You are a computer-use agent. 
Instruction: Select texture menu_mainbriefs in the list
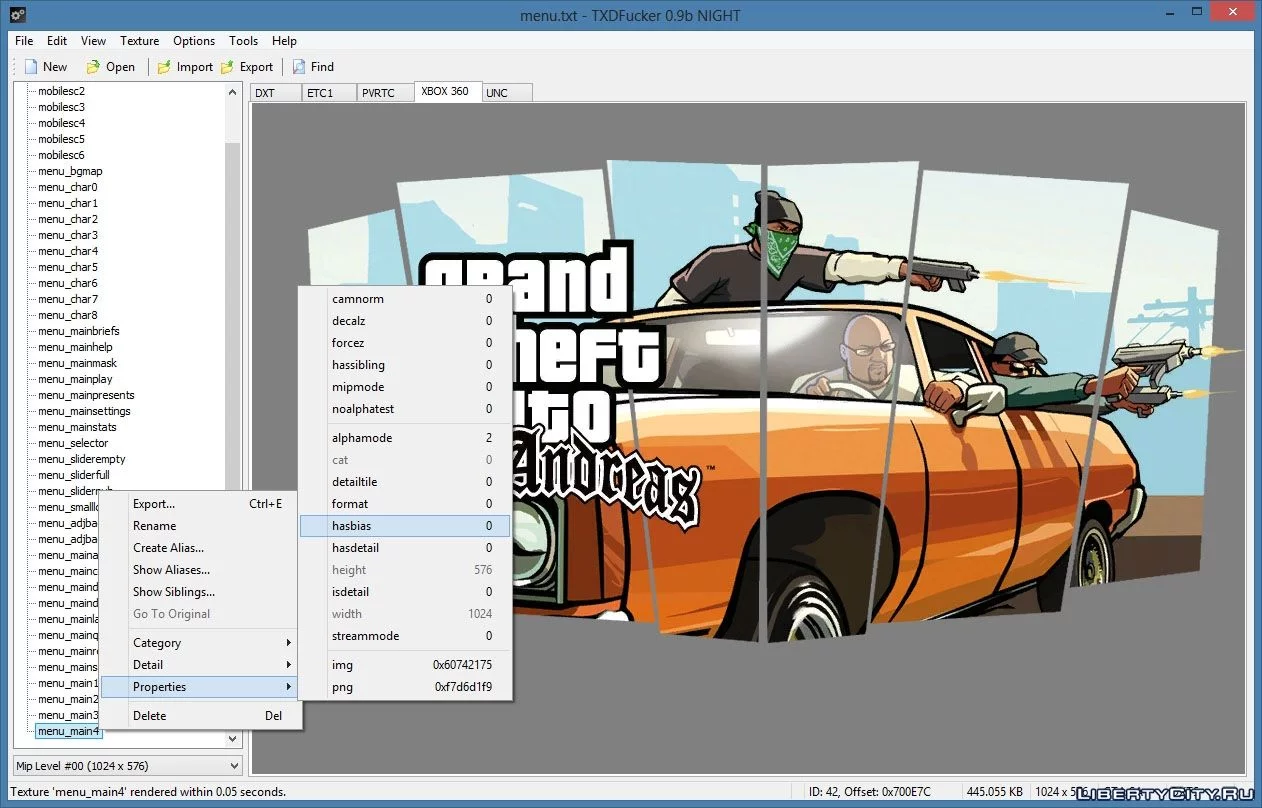coord(78,331)
